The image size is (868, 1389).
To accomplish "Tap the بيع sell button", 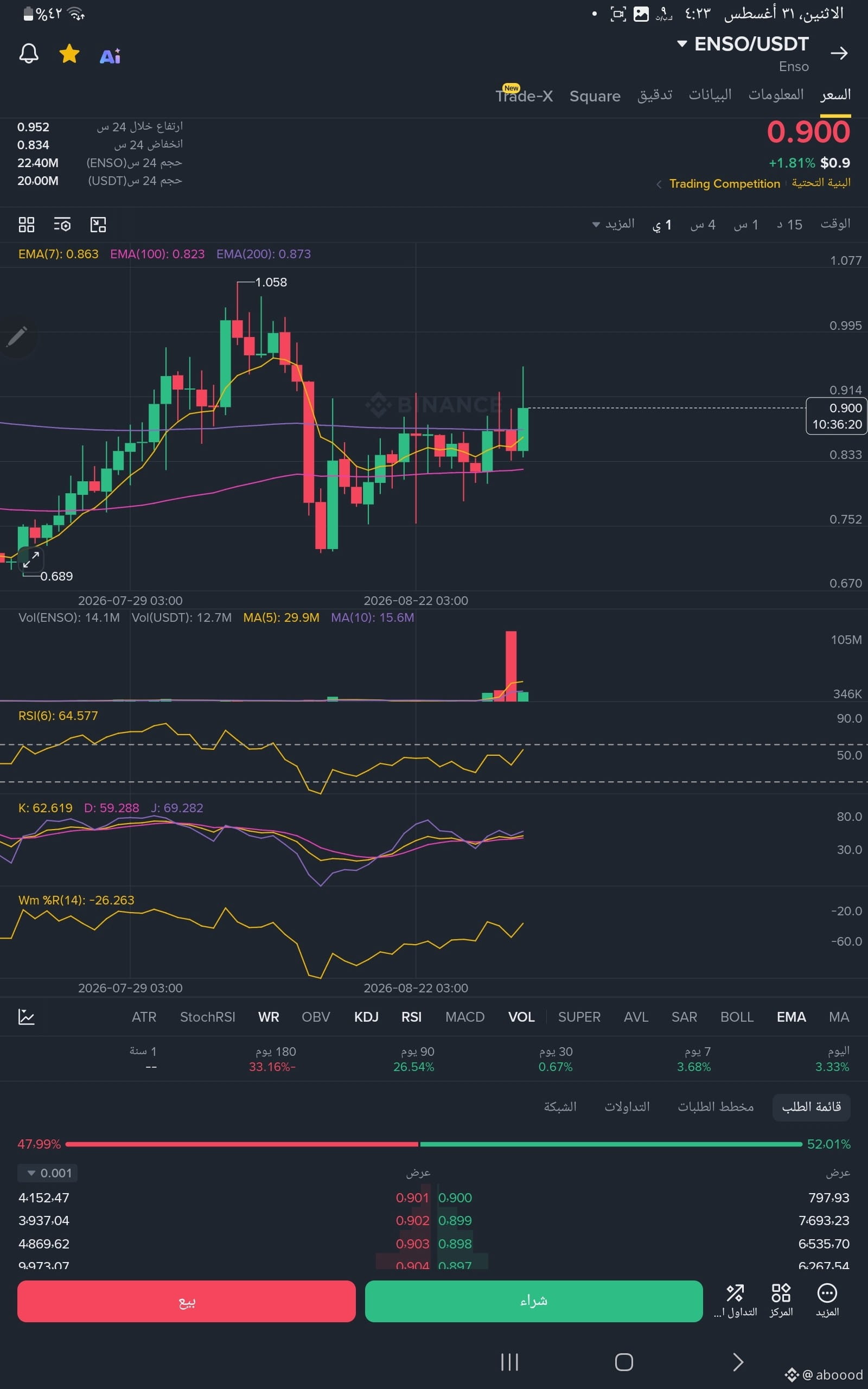I will (x=187, y=1301).
